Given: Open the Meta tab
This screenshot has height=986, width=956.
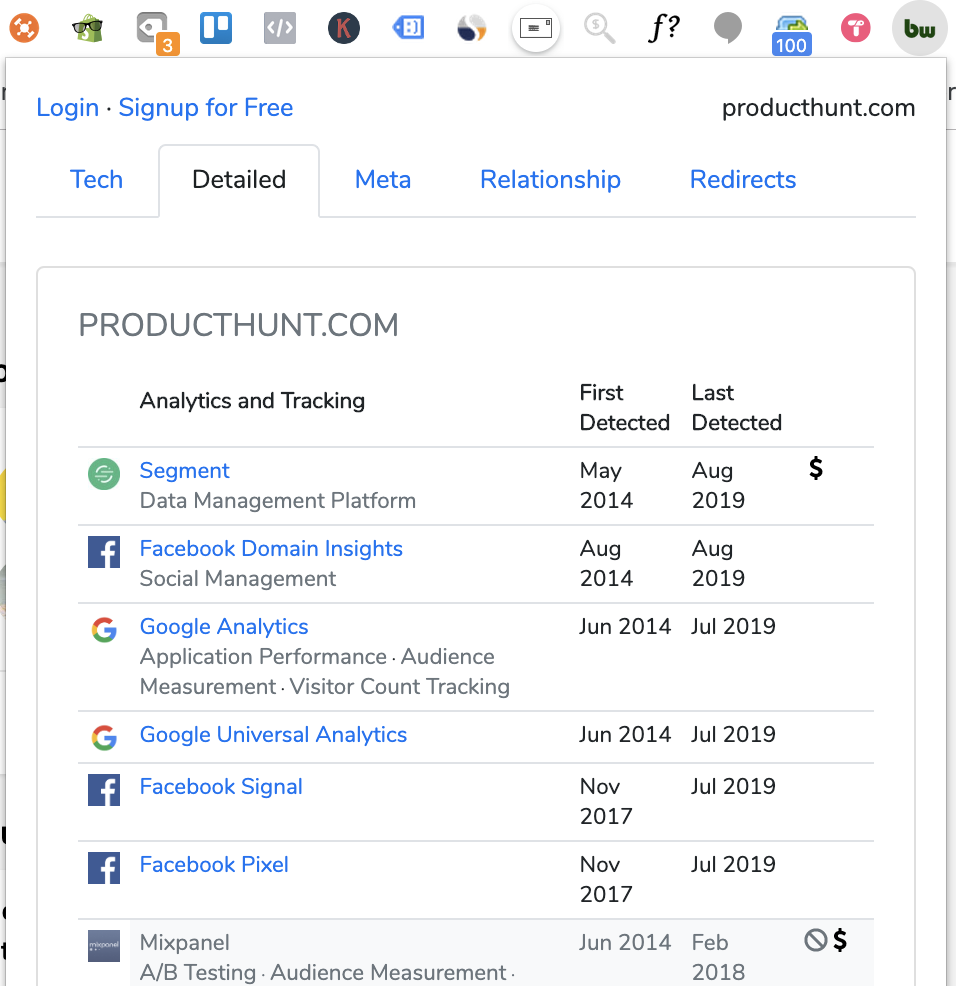Looking at the screenshot, I should tap(383, 180).
